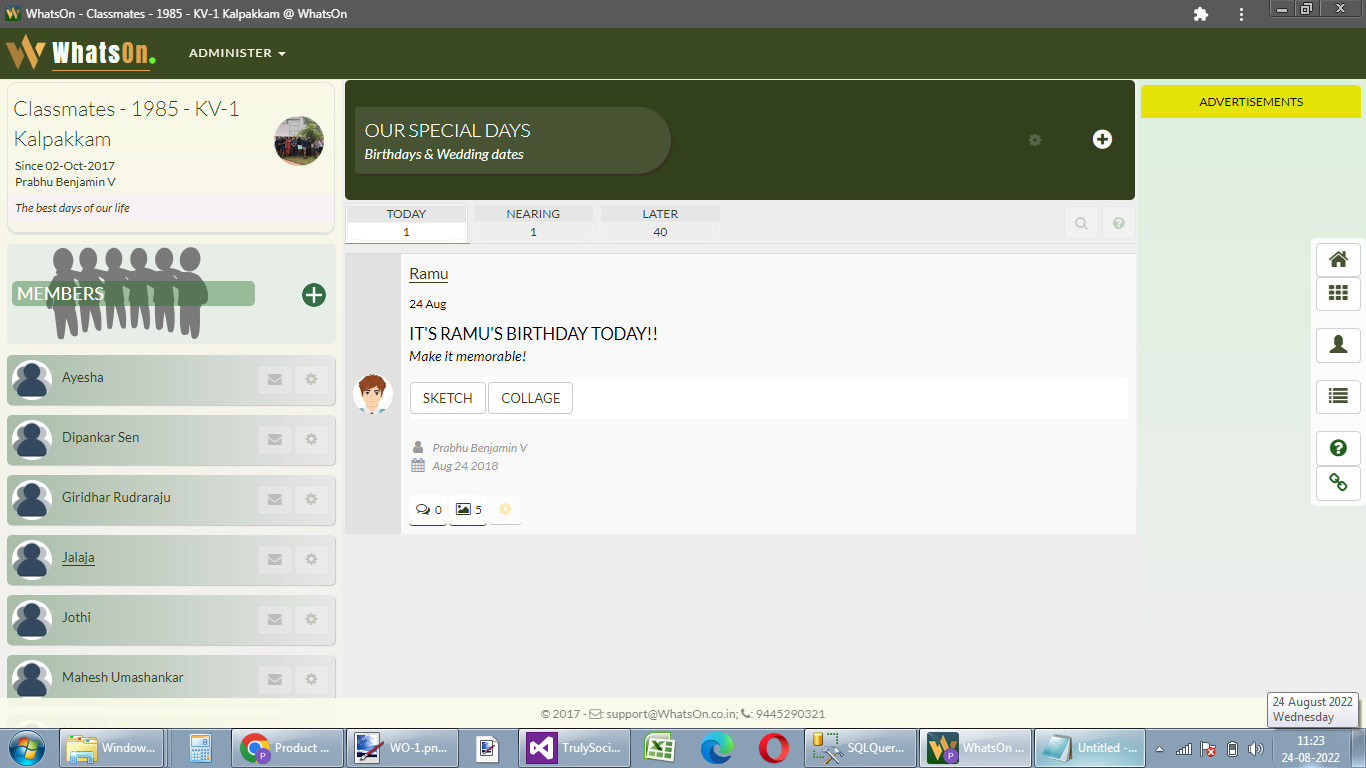
Task: Open the user profile icon in right sidebar
Action: 1338,345
